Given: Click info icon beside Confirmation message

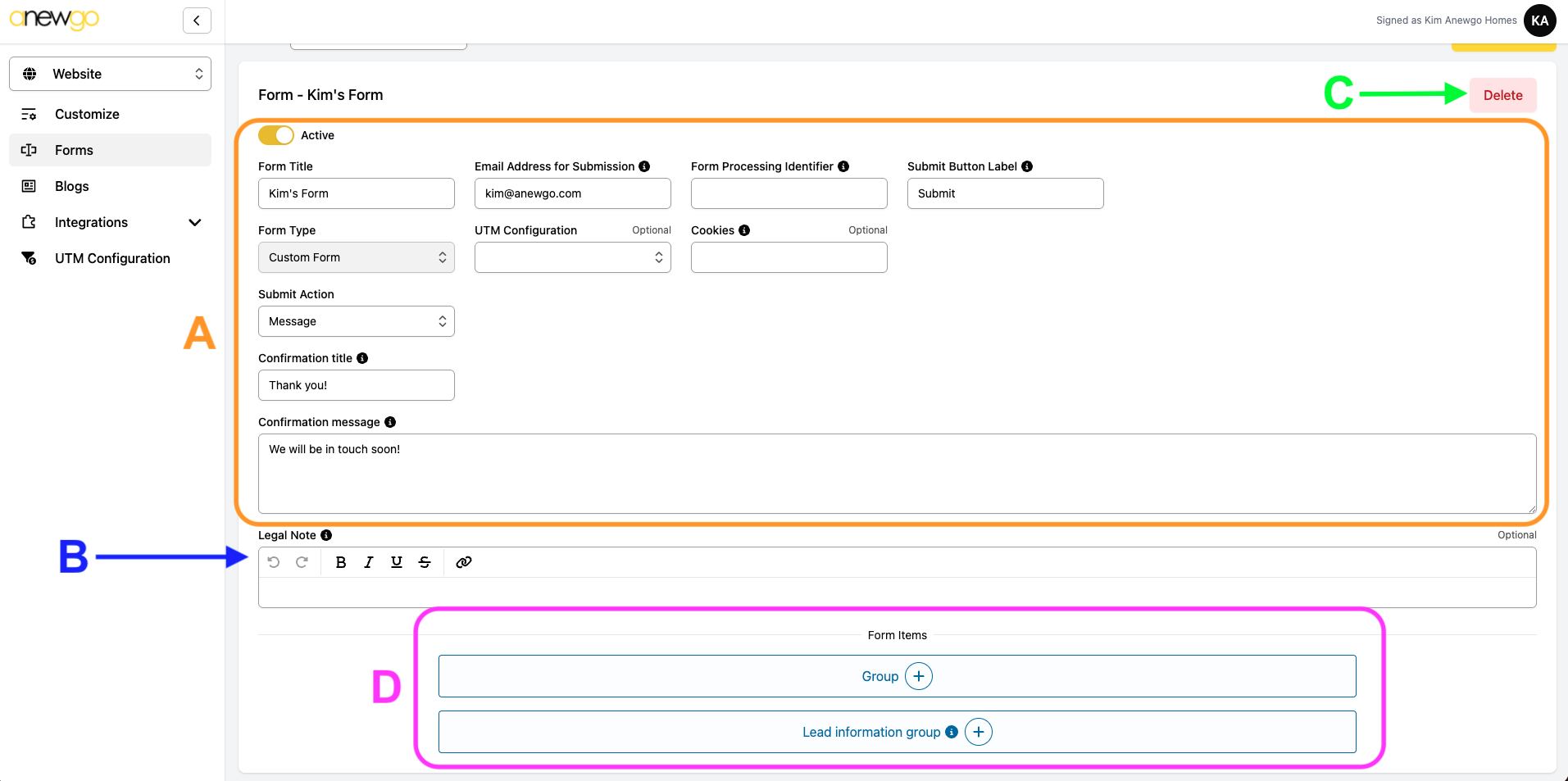Looking at the screenshot, I should click(390, 422).
